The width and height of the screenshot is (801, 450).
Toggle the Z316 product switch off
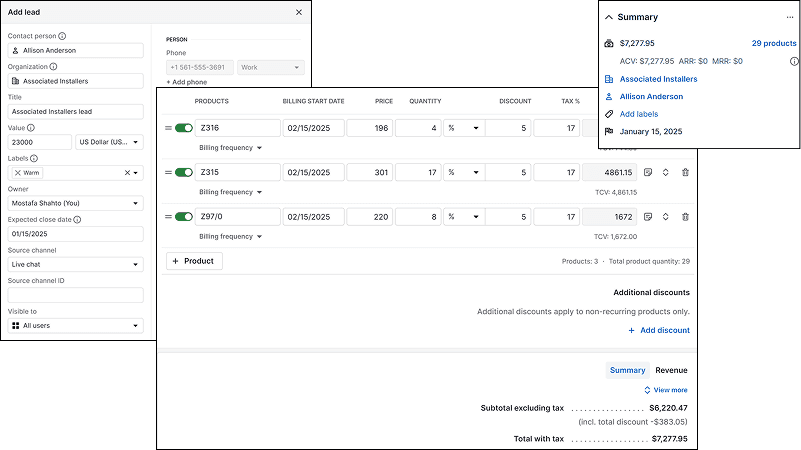183,128
